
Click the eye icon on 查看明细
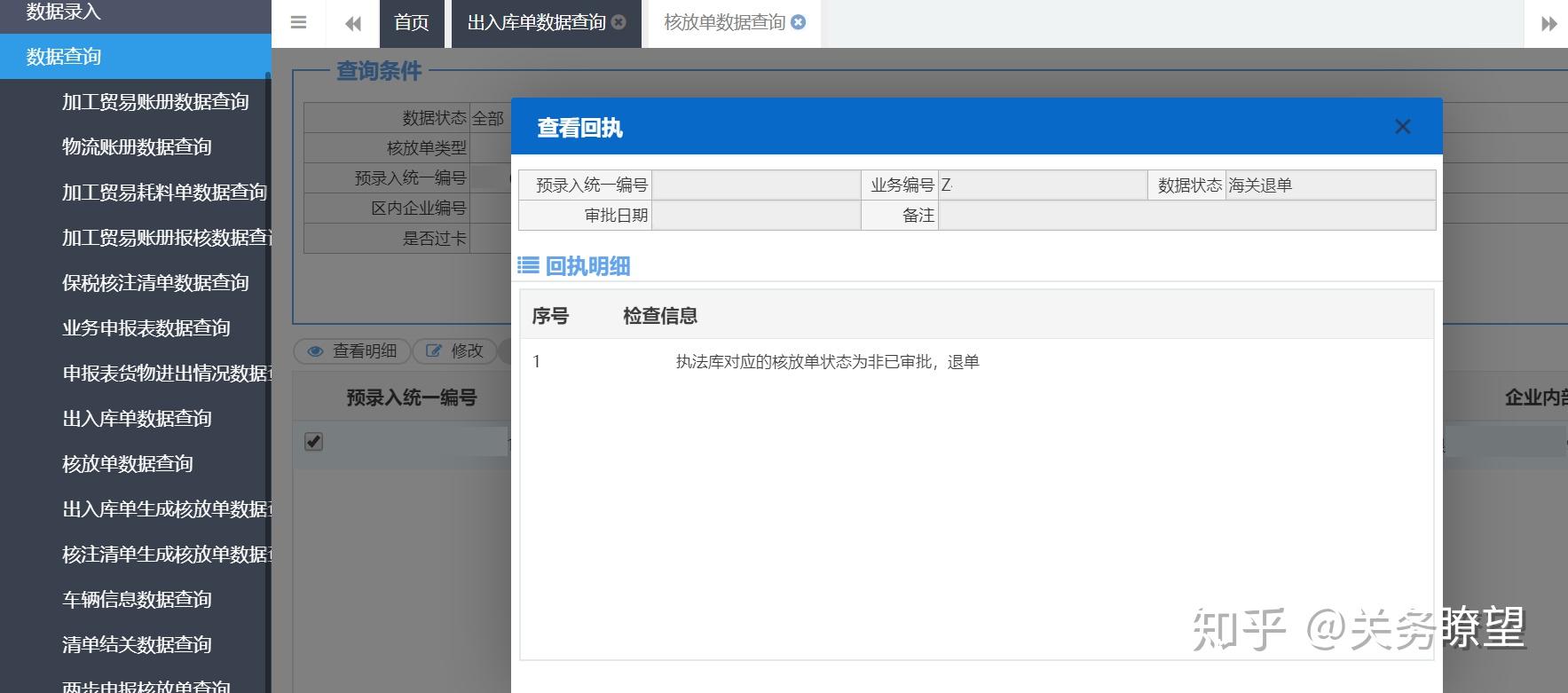(315, 351)
